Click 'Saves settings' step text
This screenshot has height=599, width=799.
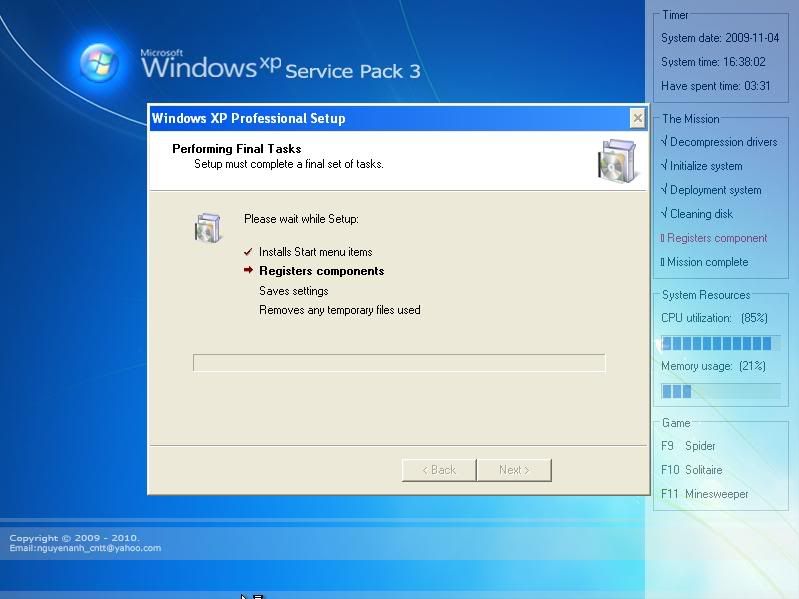coord(294,291)
